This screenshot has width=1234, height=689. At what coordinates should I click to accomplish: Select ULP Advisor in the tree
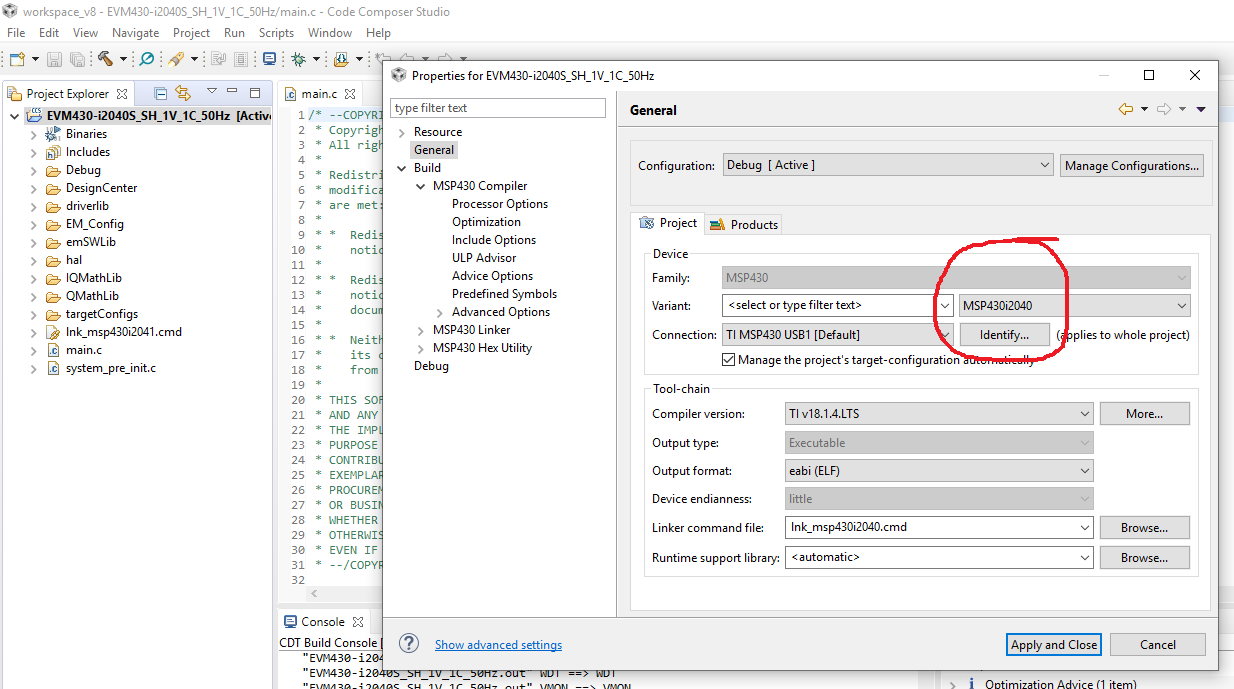point(484,258)
